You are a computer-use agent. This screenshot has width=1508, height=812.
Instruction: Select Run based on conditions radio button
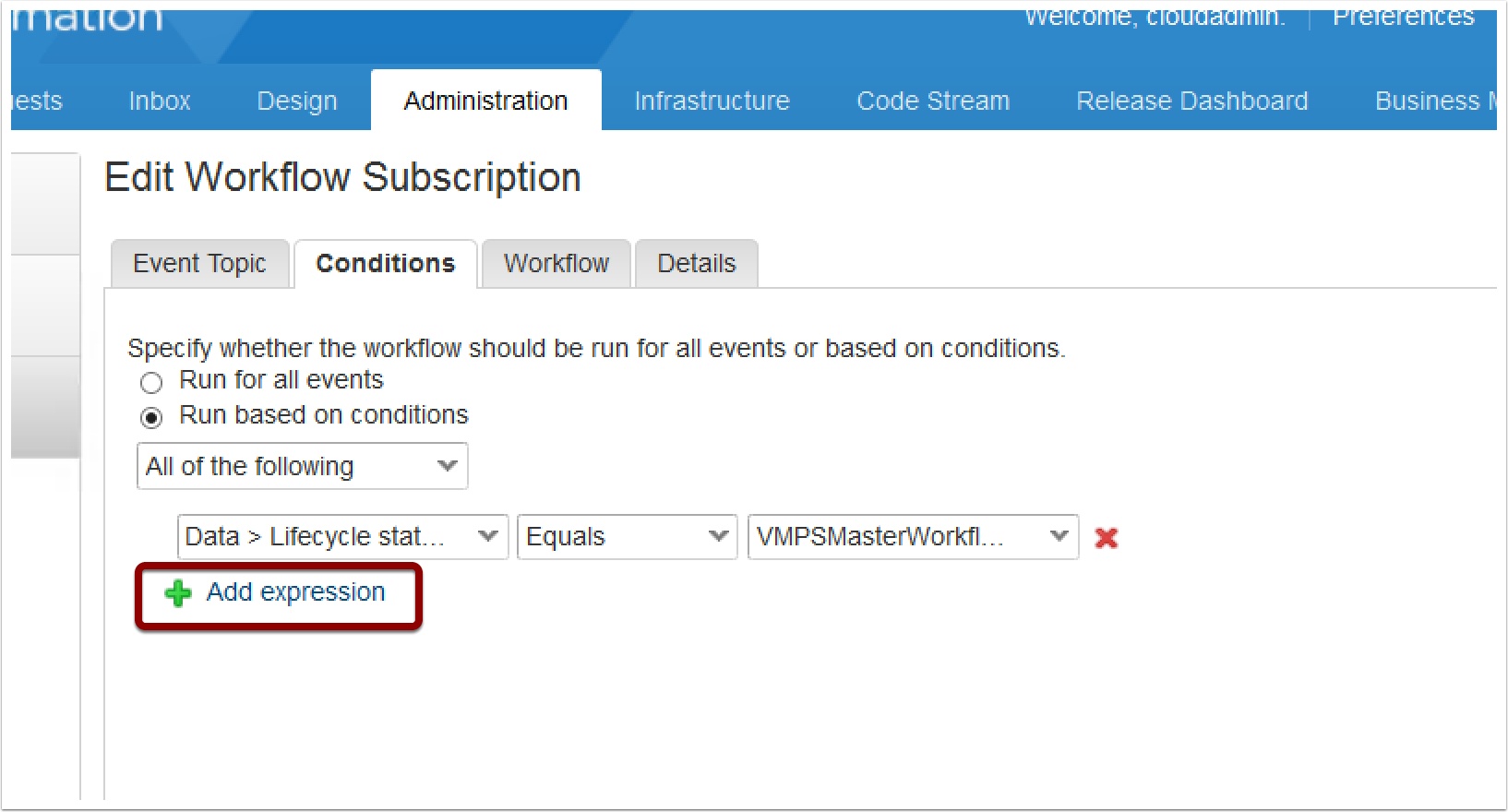point(151,418)
